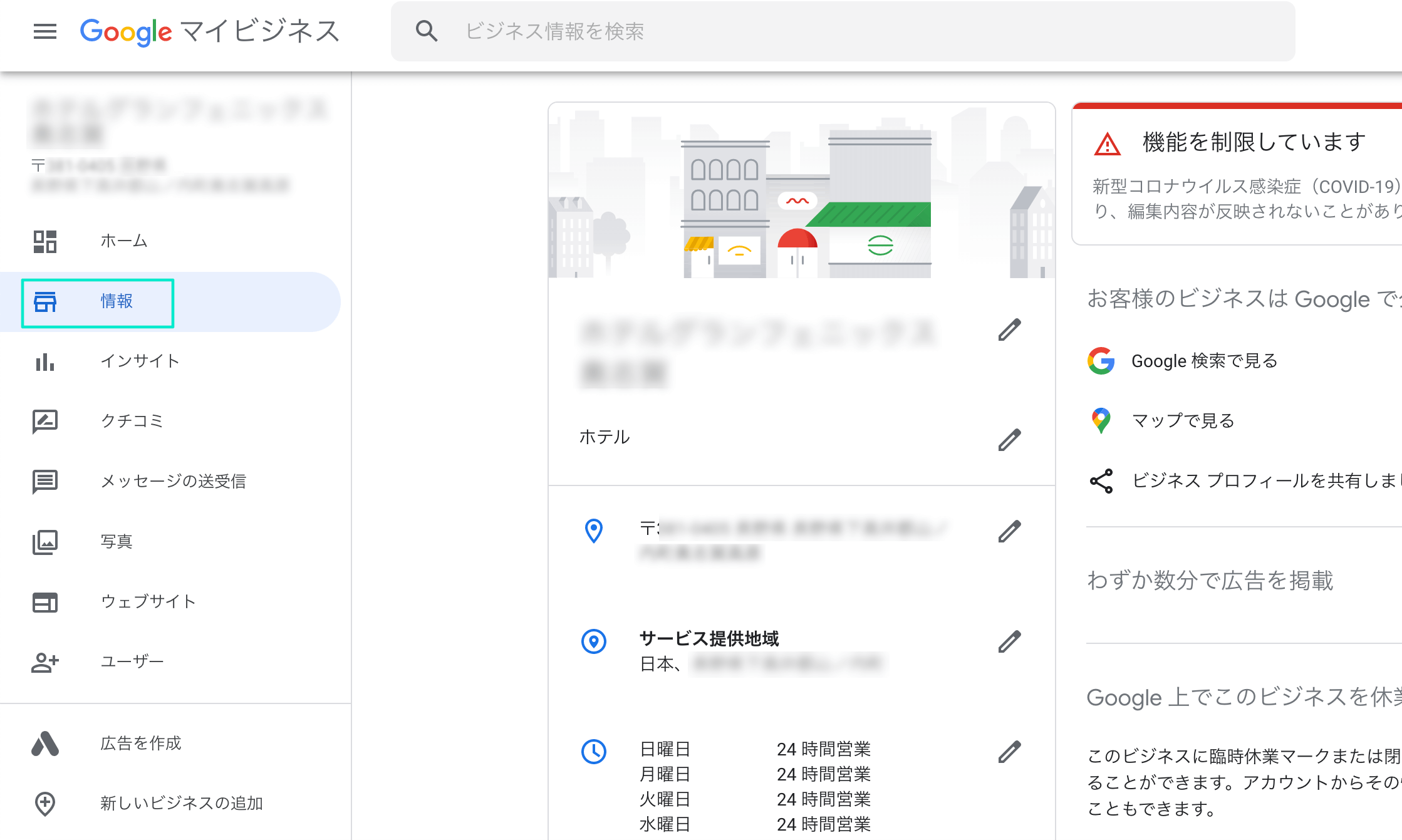
Task: Edit business hours with pencil icon
Action: [x=1010, y=752]
